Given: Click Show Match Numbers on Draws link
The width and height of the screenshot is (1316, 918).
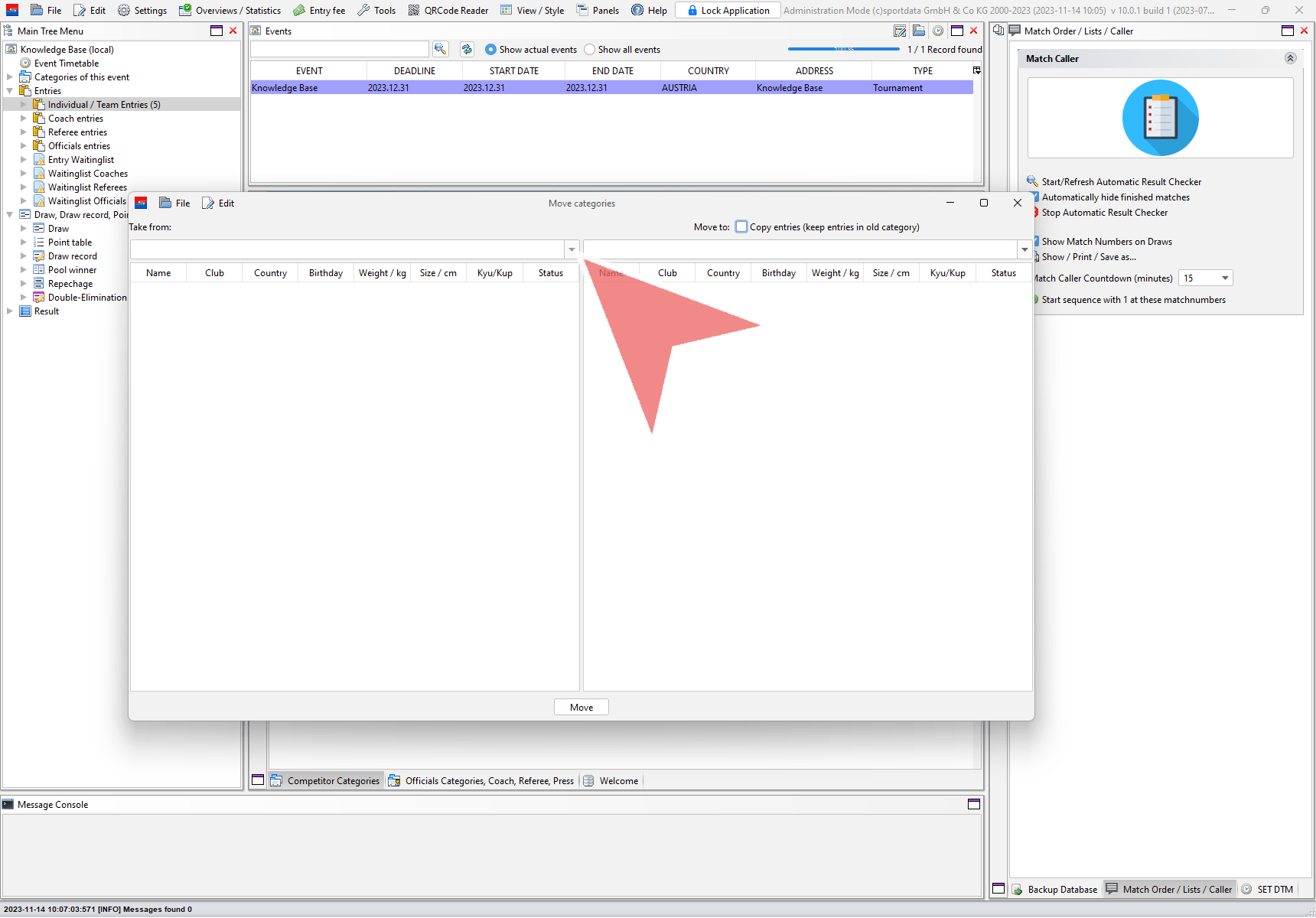Looking at the screenshot, I should (1106, 242).
